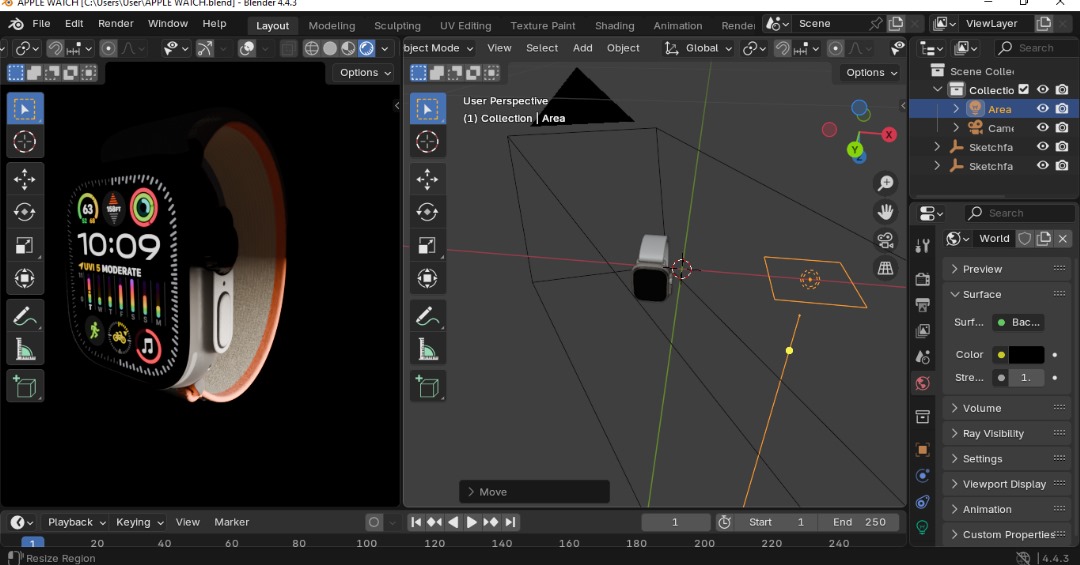
Task: Expand the Area light tree row
Action: pos(956,109)
